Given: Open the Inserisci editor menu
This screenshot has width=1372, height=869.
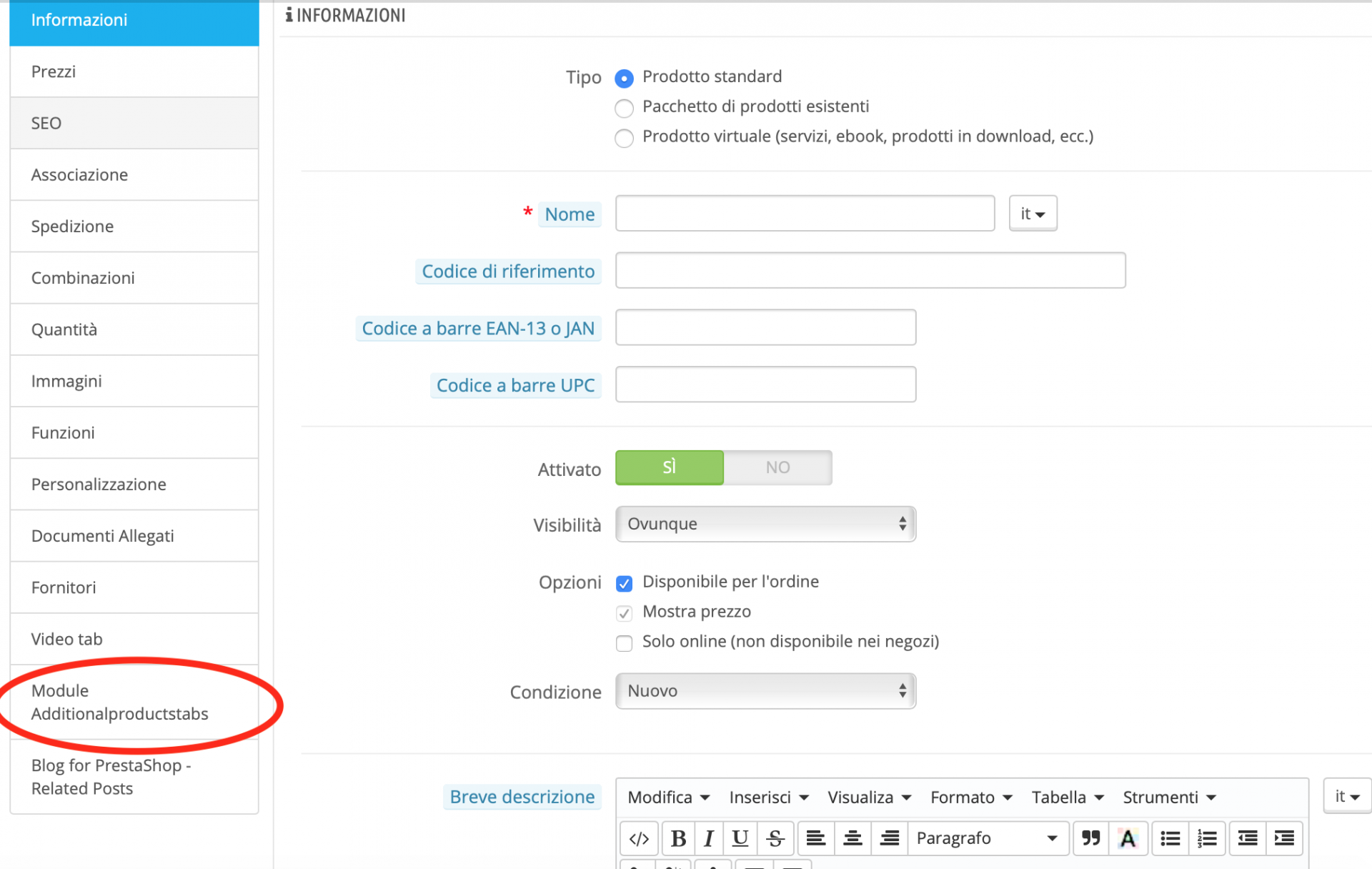Looking at the screenshot, I should pos(768,797).
